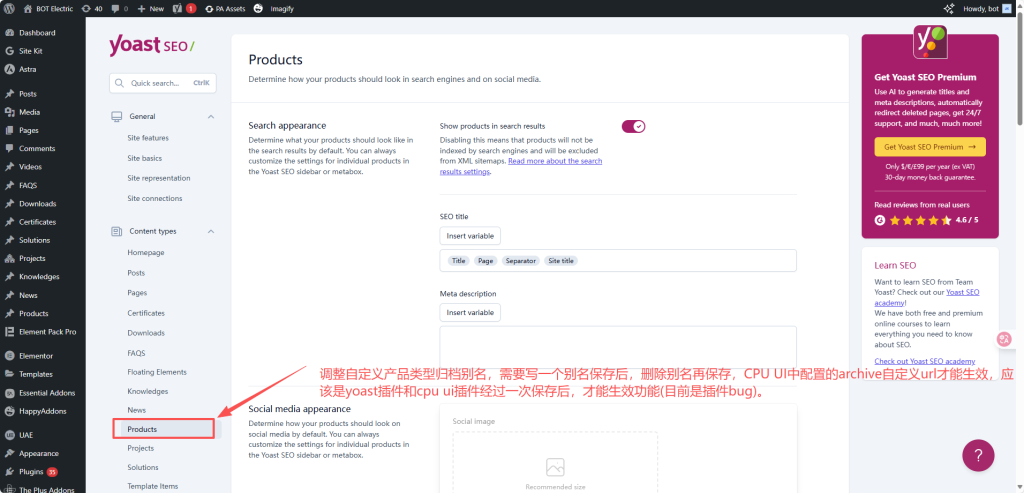
Task: Click the Quick search input box
Action: point(162,83)
